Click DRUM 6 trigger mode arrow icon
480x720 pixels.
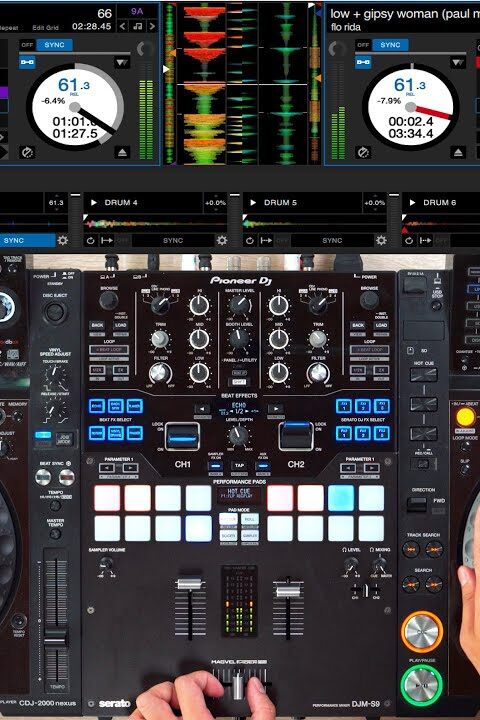click(x=425, y=240)
